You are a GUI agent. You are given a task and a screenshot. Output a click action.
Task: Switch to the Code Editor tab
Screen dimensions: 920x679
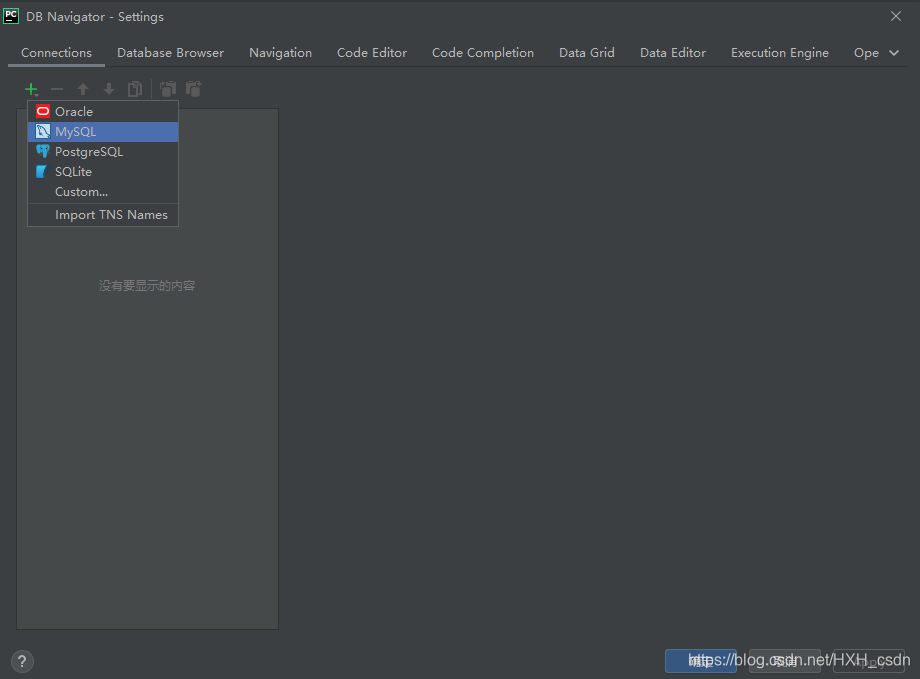(372, 53)
